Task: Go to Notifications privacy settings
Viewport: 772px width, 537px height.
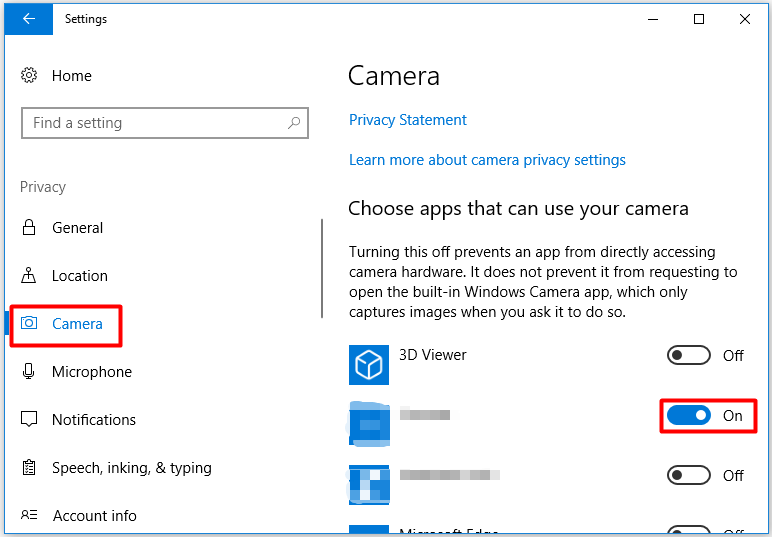Action: 94,420
